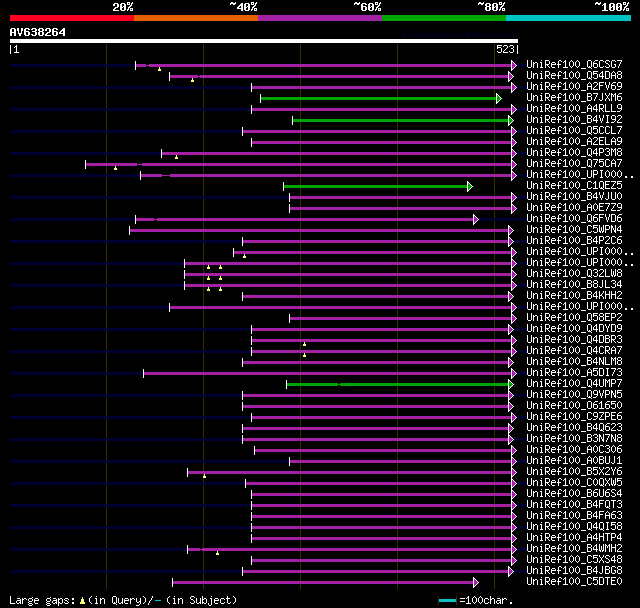Screen dimensions: 640x608
Task: Open hit UniRef100_C5DTE0
Action: (574, 581)
